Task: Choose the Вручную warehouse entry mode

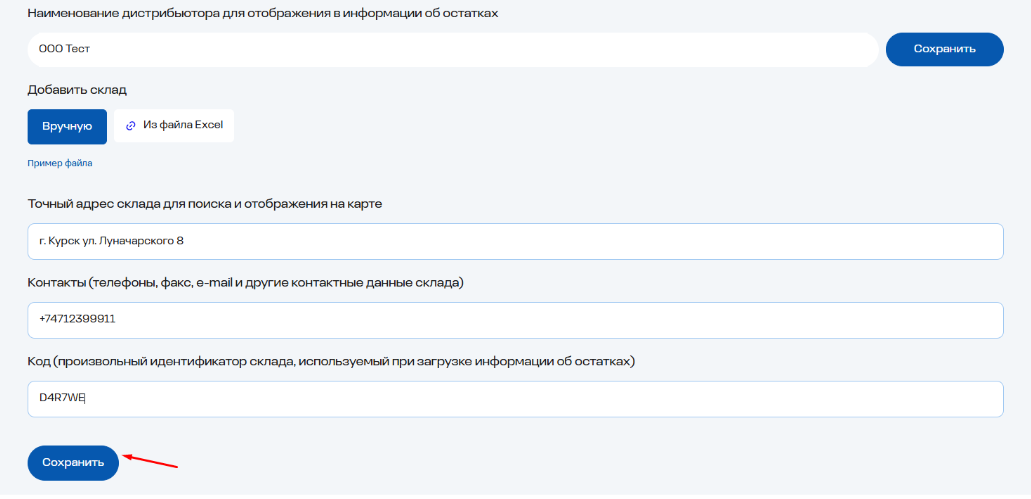Action: pos(67,126)
